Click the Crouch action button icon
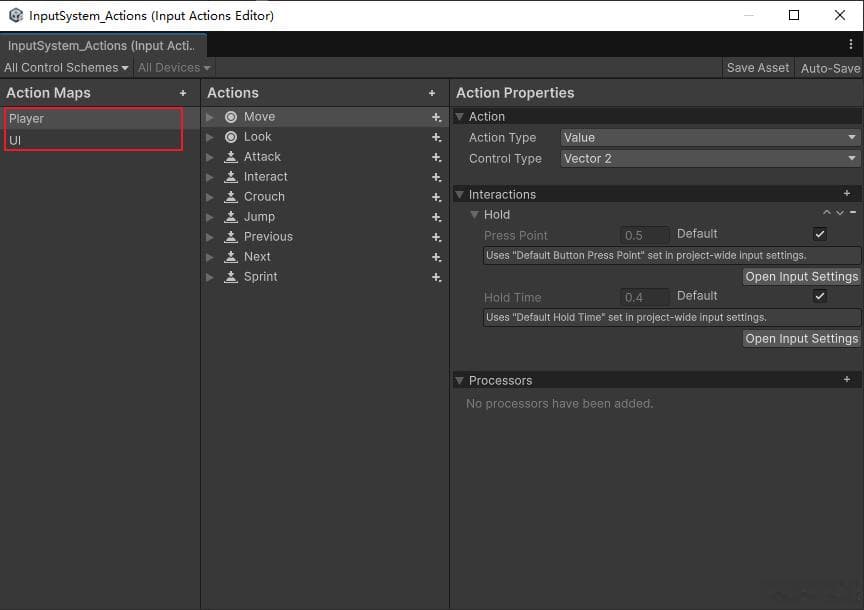 click(231, 197)
